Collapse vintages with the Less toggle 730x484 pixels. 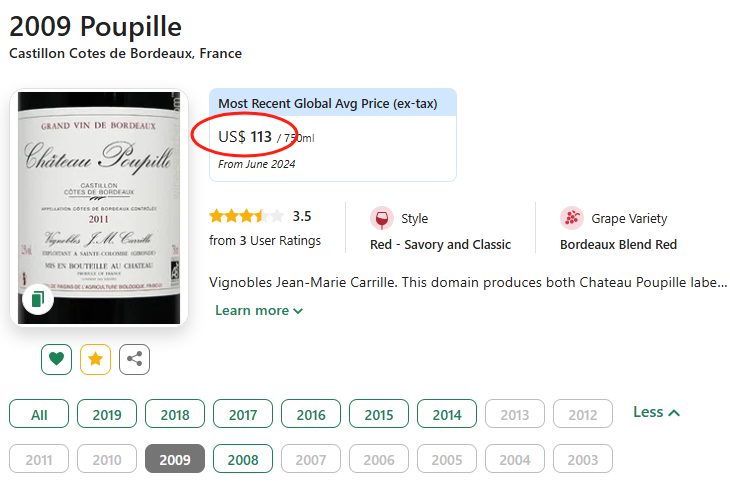pos(656,412)
